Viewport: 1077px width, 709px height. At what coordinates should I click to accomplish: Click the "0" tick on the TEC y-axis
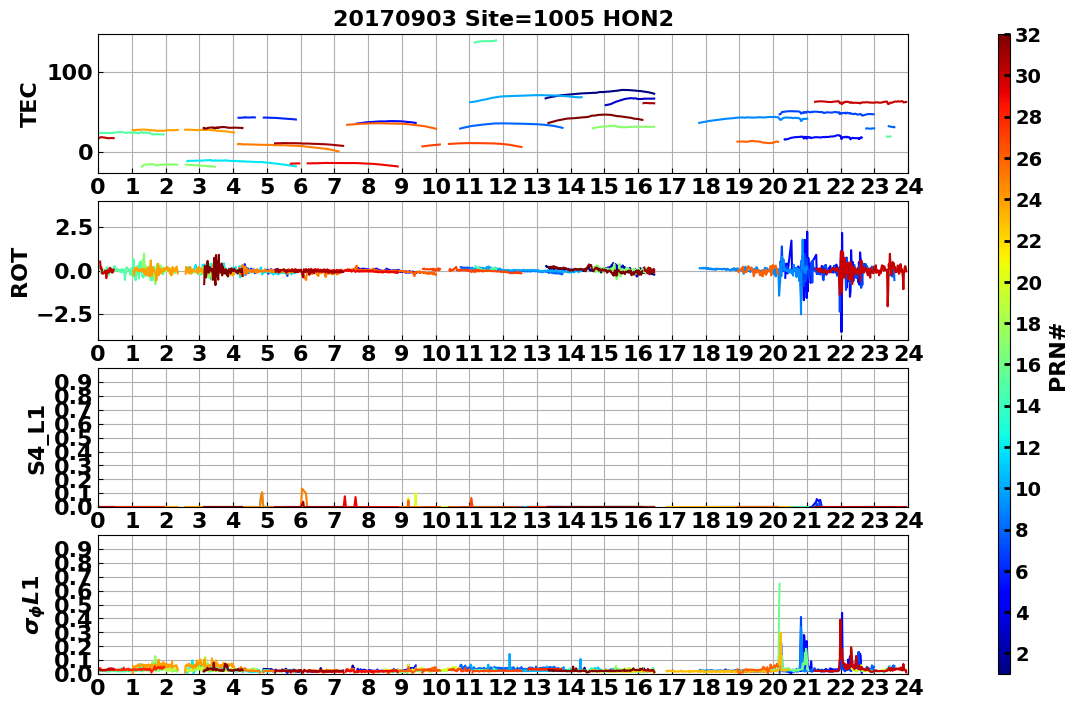85,152
